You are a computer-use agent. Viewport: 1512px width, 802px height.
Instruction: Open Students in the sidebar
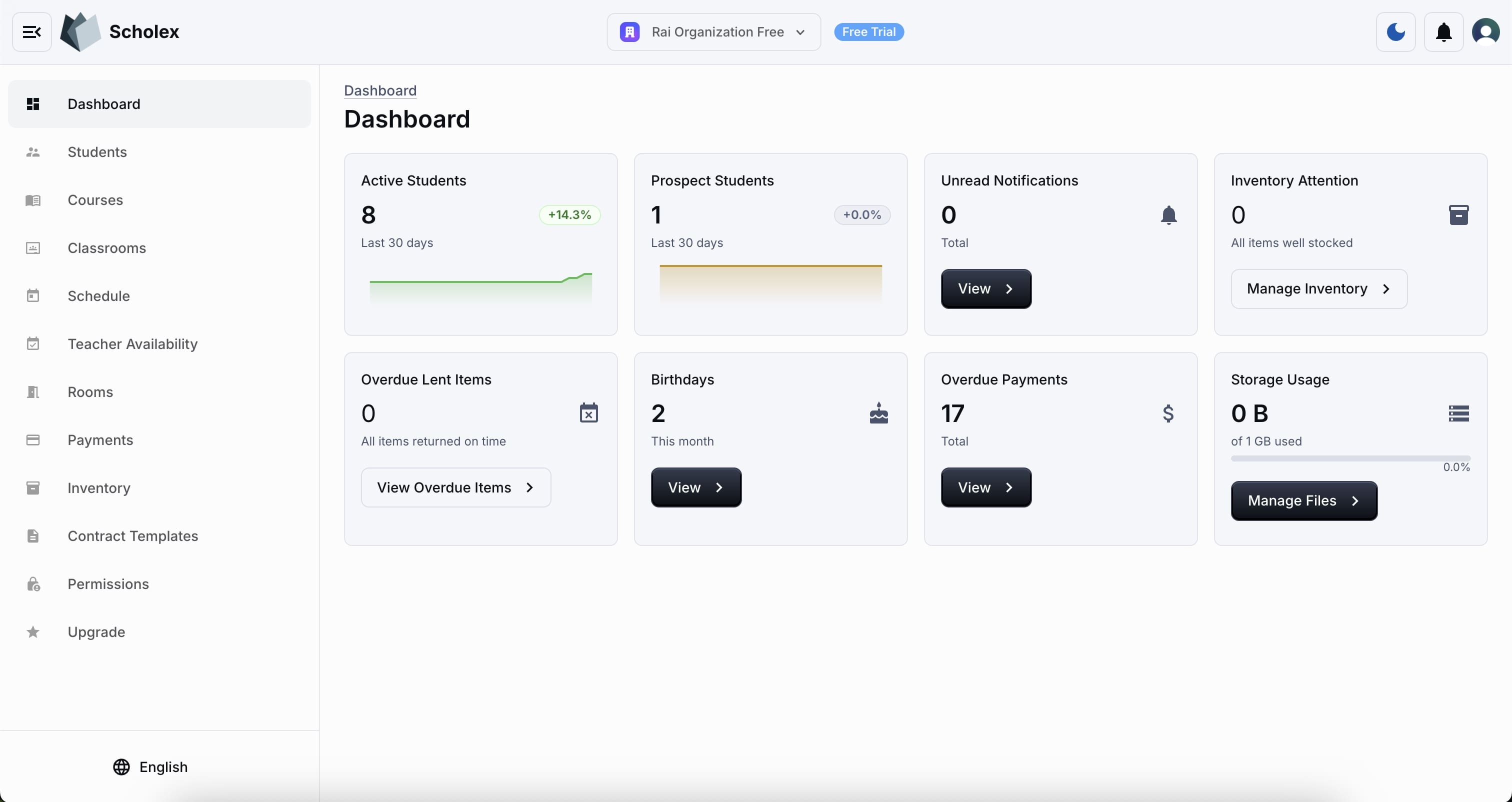(97, 152)
